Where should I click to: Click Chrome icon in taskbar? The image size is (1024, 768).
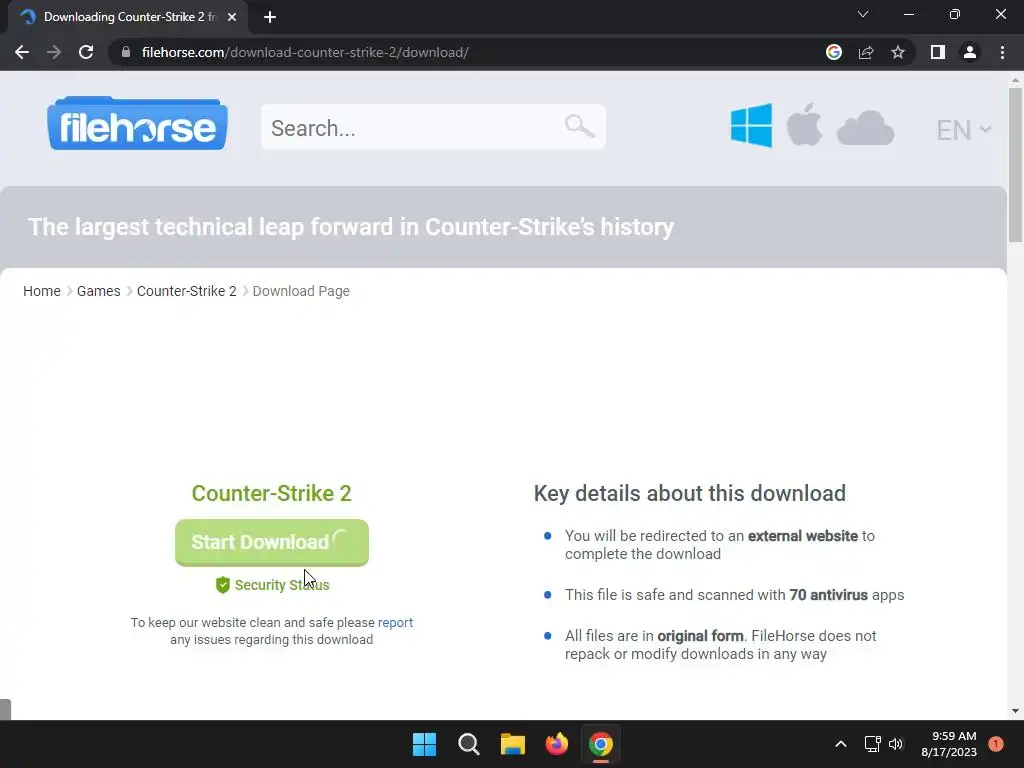pos(601,744)
